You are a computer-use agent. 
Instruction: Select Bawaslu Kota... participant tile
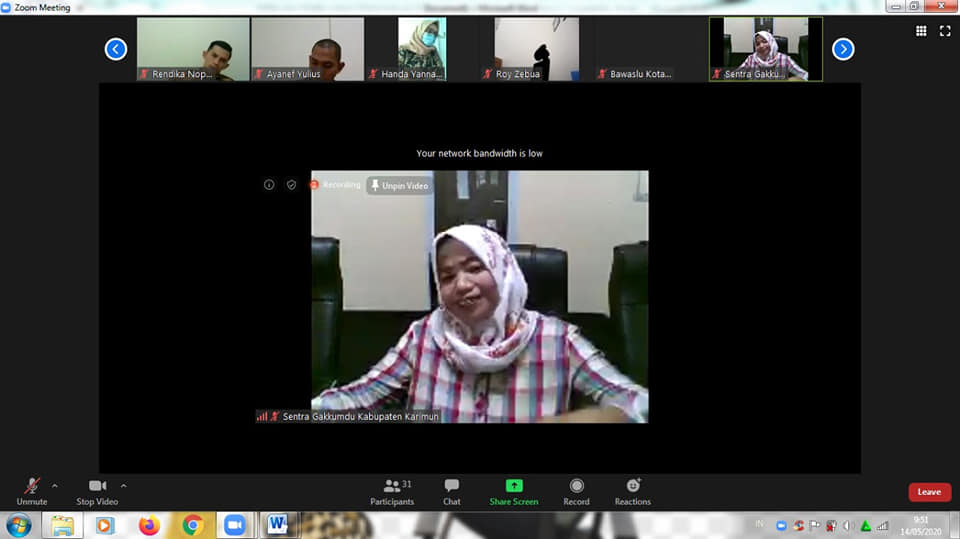(x=651, y=49)
